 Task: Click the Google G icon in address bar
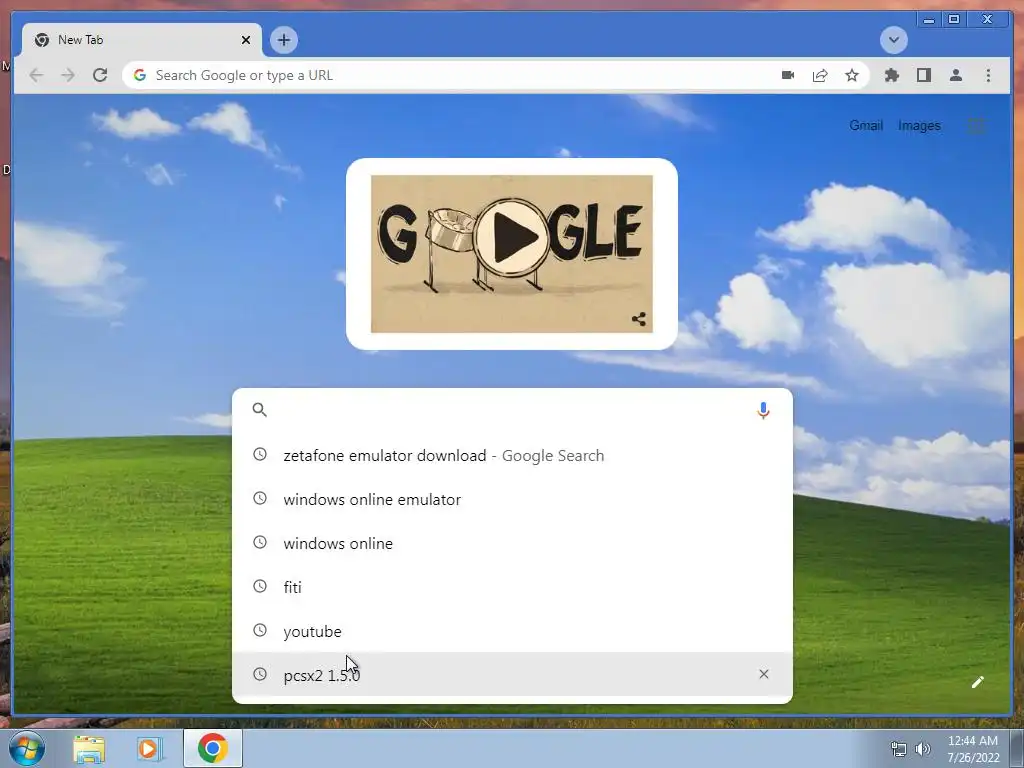(x=140, y=75)
